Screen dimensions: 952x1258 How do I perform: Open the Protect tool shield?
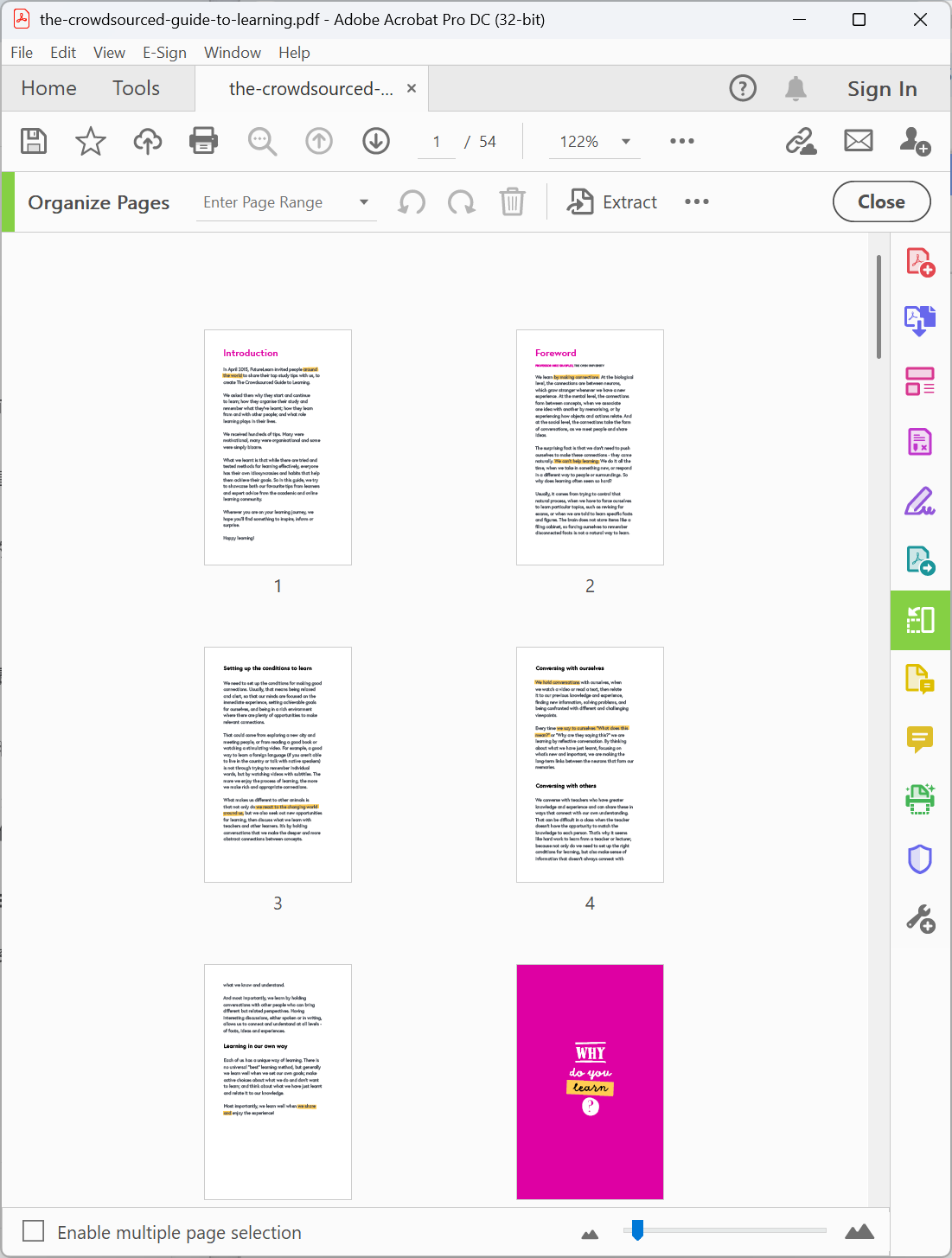coord(920,859)
